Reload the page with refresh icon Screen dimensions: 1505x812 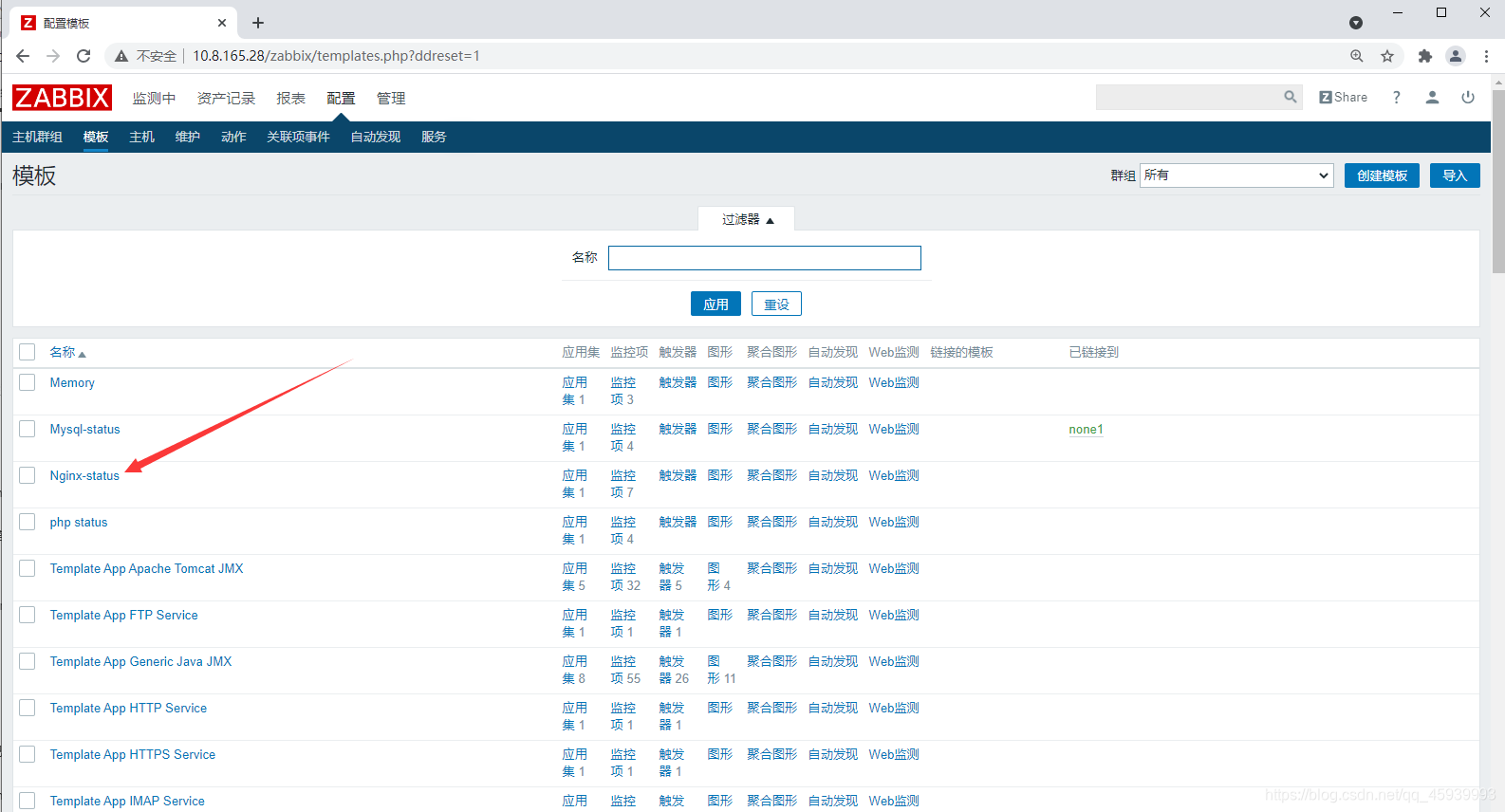(84, 56)
